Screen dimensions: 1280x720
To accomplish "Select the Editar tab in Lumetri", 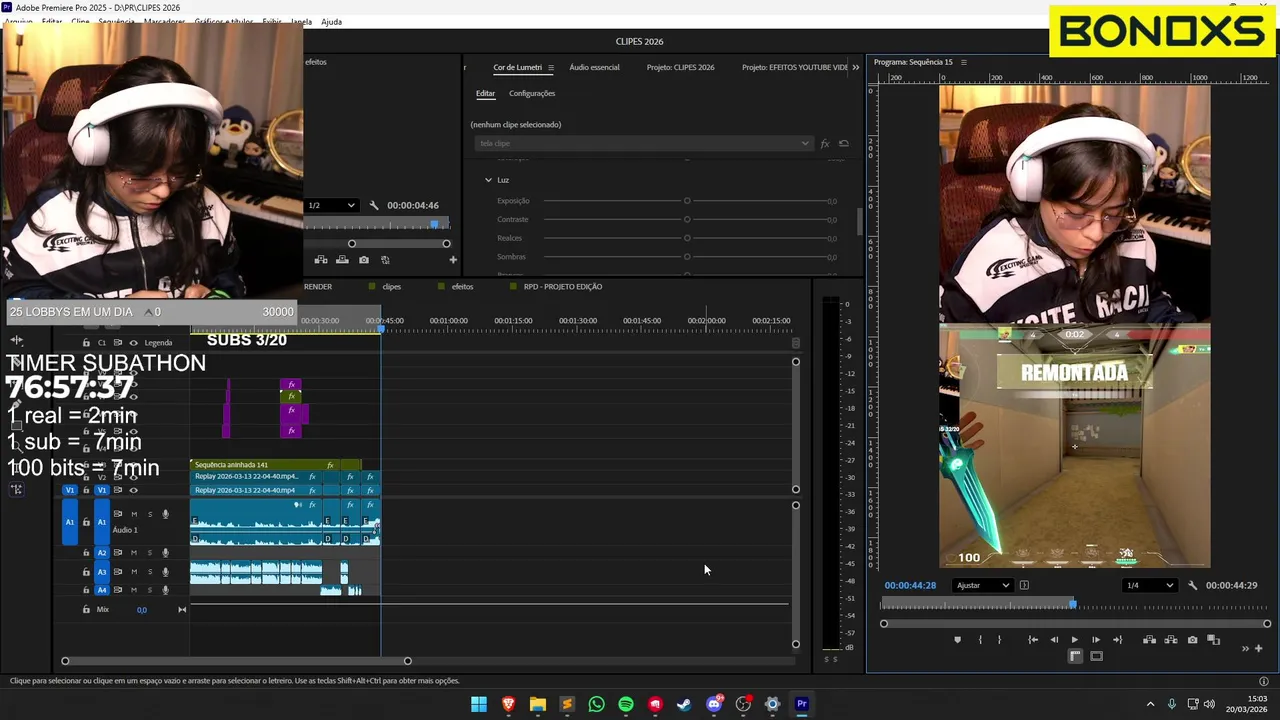I will click(485, 93).
